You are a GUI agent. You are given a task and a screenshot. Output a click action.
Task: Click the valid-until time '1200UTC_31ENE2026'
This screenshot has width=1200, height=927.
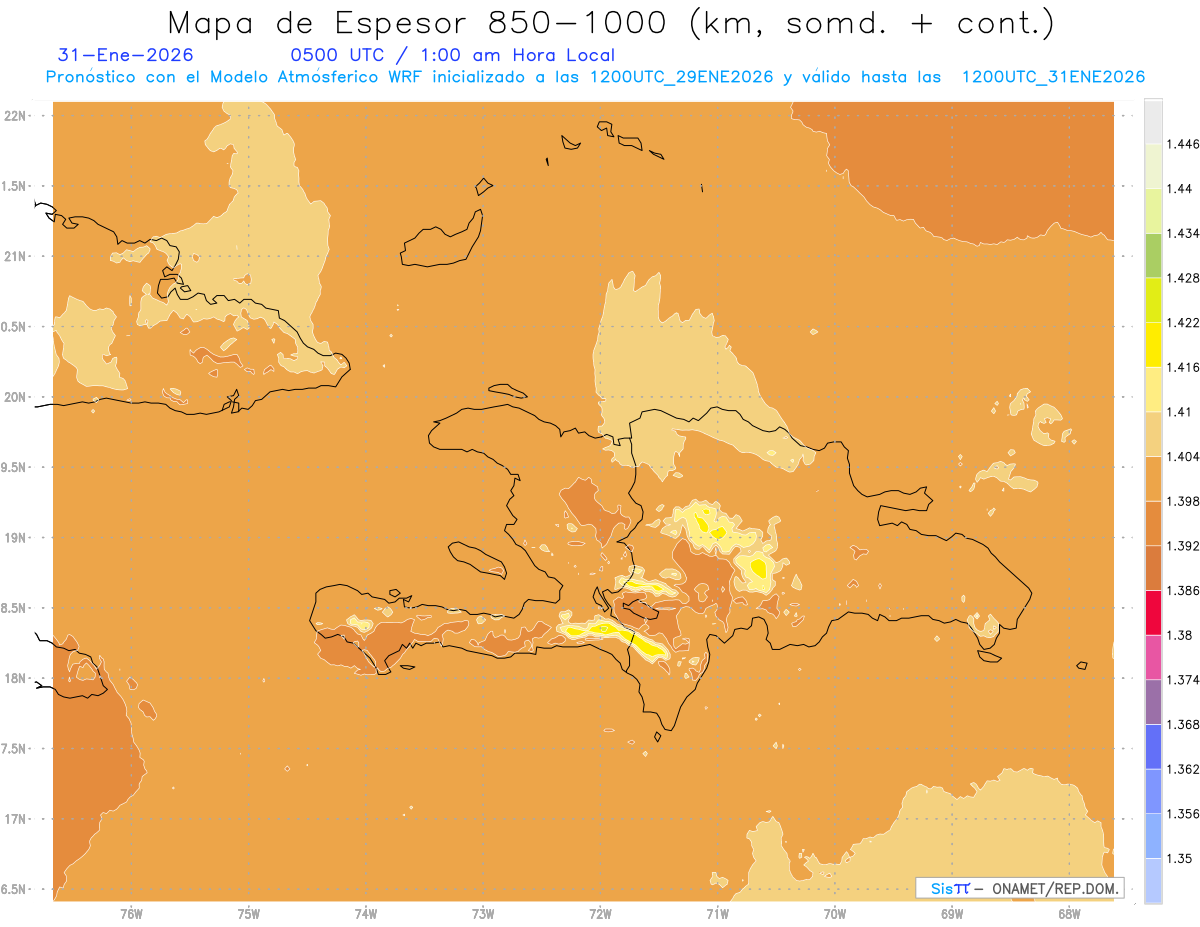click(1053, 77)
